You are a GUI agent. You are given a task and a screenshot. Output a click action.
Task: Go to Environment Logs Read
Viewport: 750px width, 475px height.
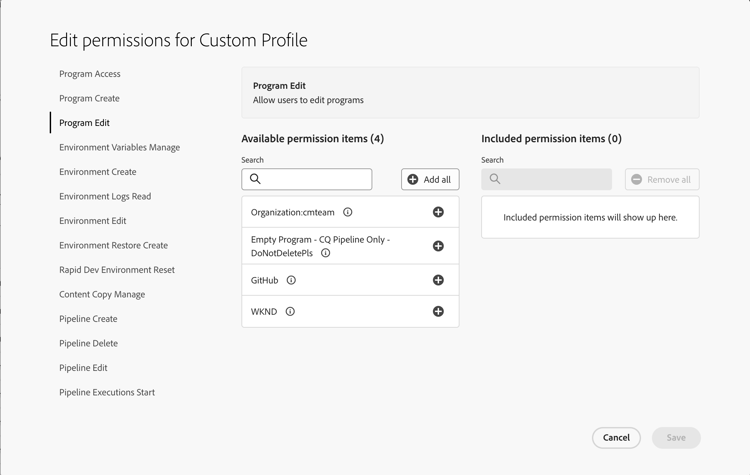pyautogui.click(x=105, y=196)
